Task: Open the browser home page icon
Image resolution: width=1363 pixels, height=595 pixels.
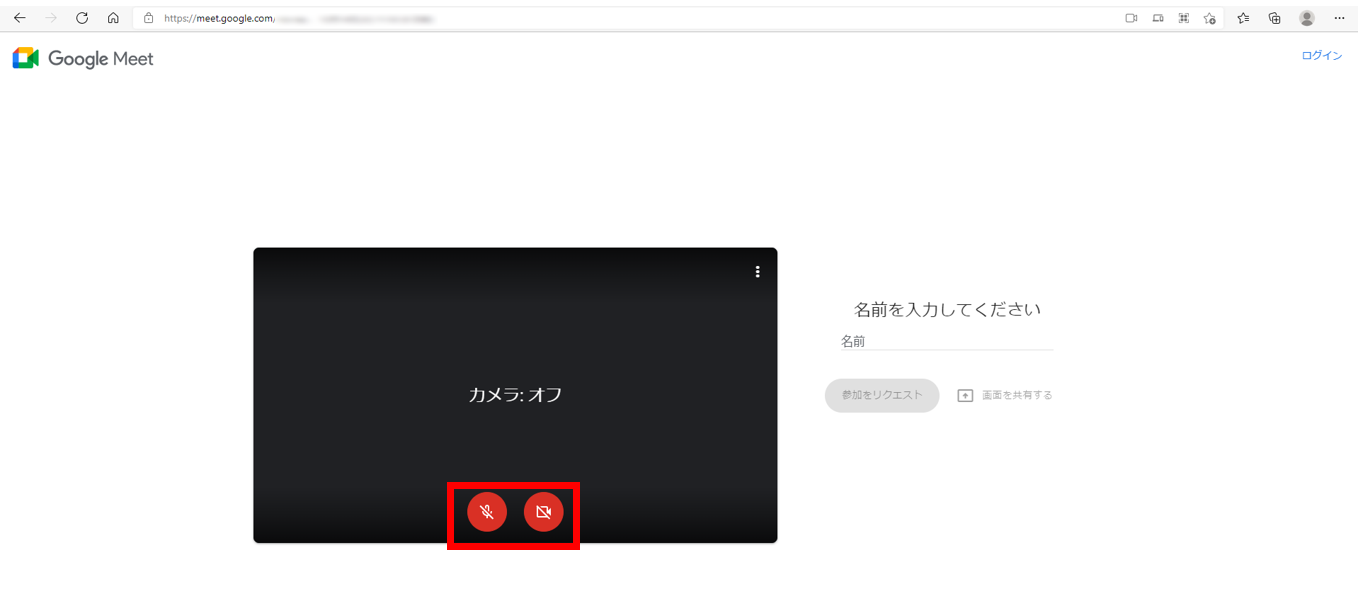Action: [x=113, y=18]
